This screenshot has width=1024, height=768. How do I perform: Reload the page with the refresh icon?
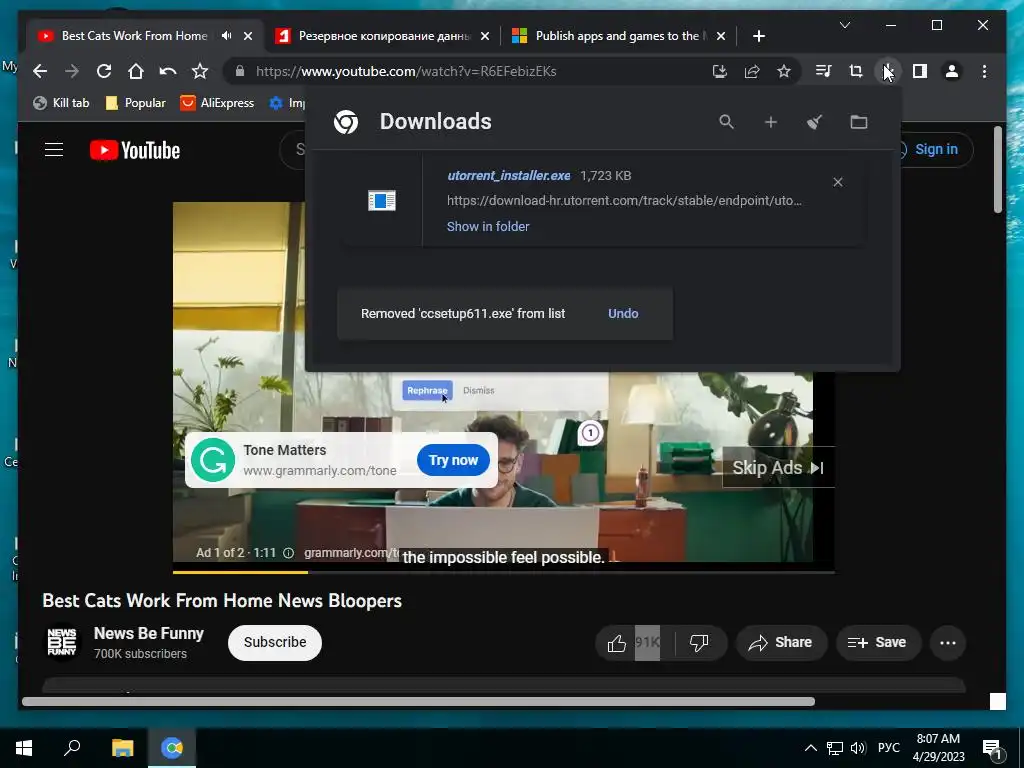coord(104,71)
